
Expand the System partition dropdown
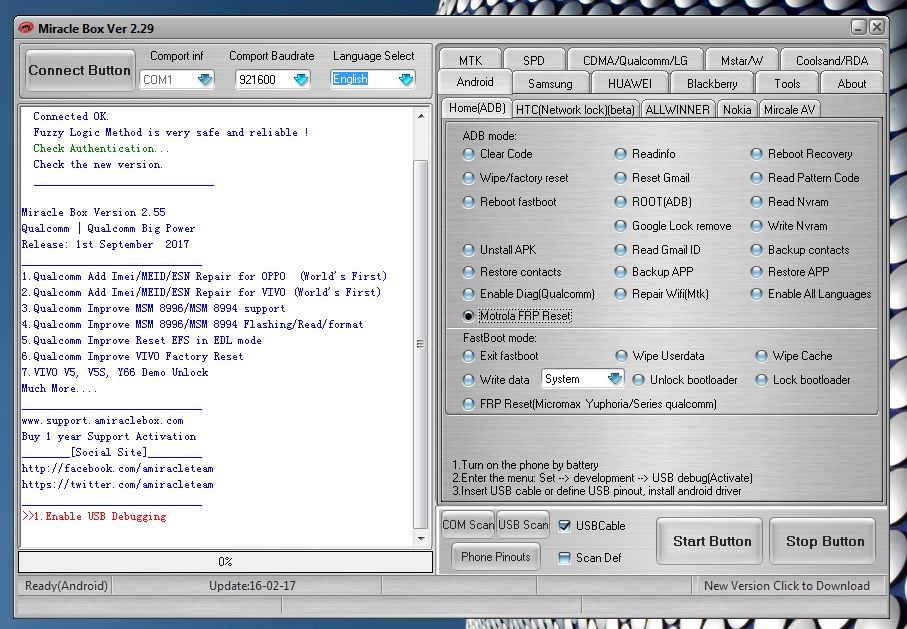(x=613, y=380)
